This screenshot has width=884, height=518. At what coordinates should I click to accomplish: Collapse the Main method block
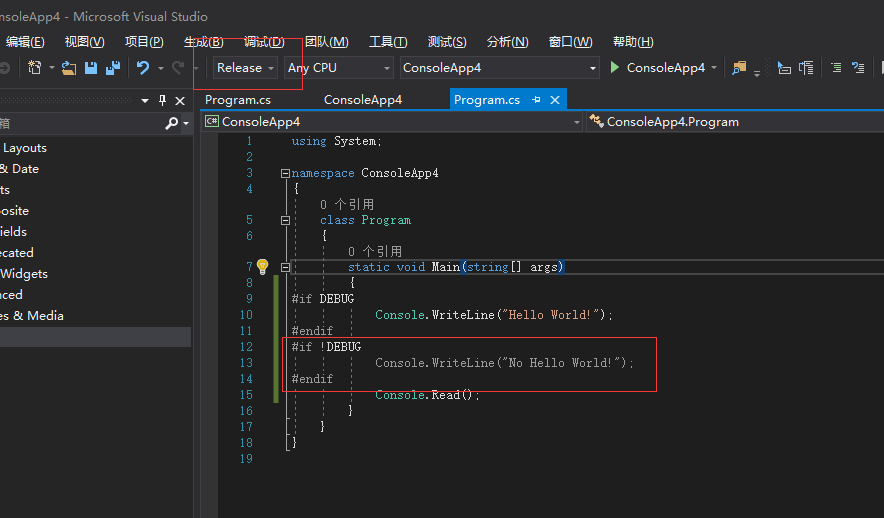tap(285, 267)
